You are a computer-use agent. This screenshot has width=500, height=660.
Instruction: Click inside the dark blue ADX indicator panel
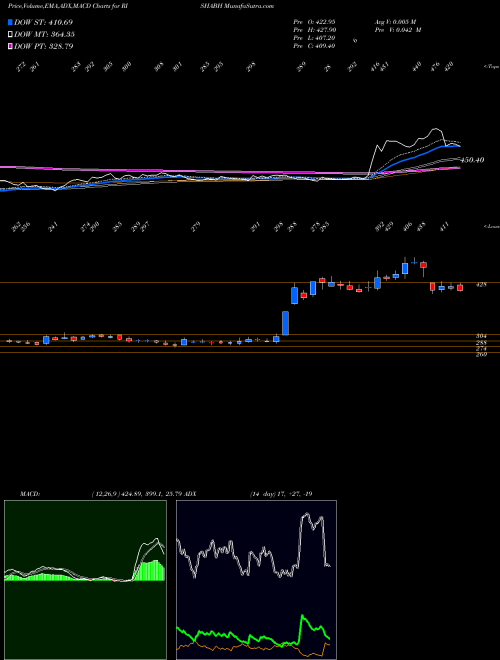[x=256, y=580]
